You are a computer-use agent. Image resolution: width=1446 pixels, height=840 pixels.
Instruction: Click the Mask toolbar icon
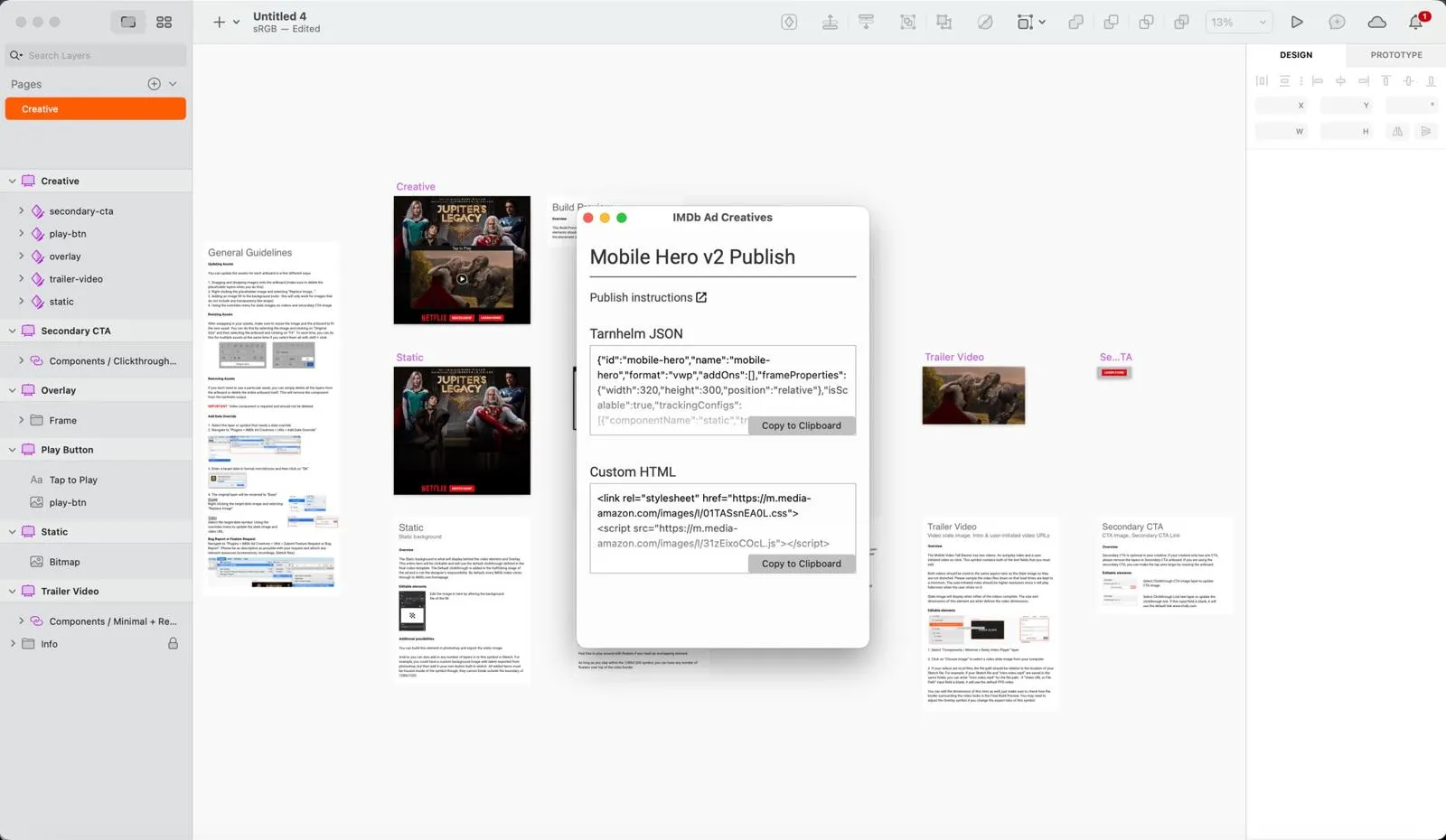point(985,22)
